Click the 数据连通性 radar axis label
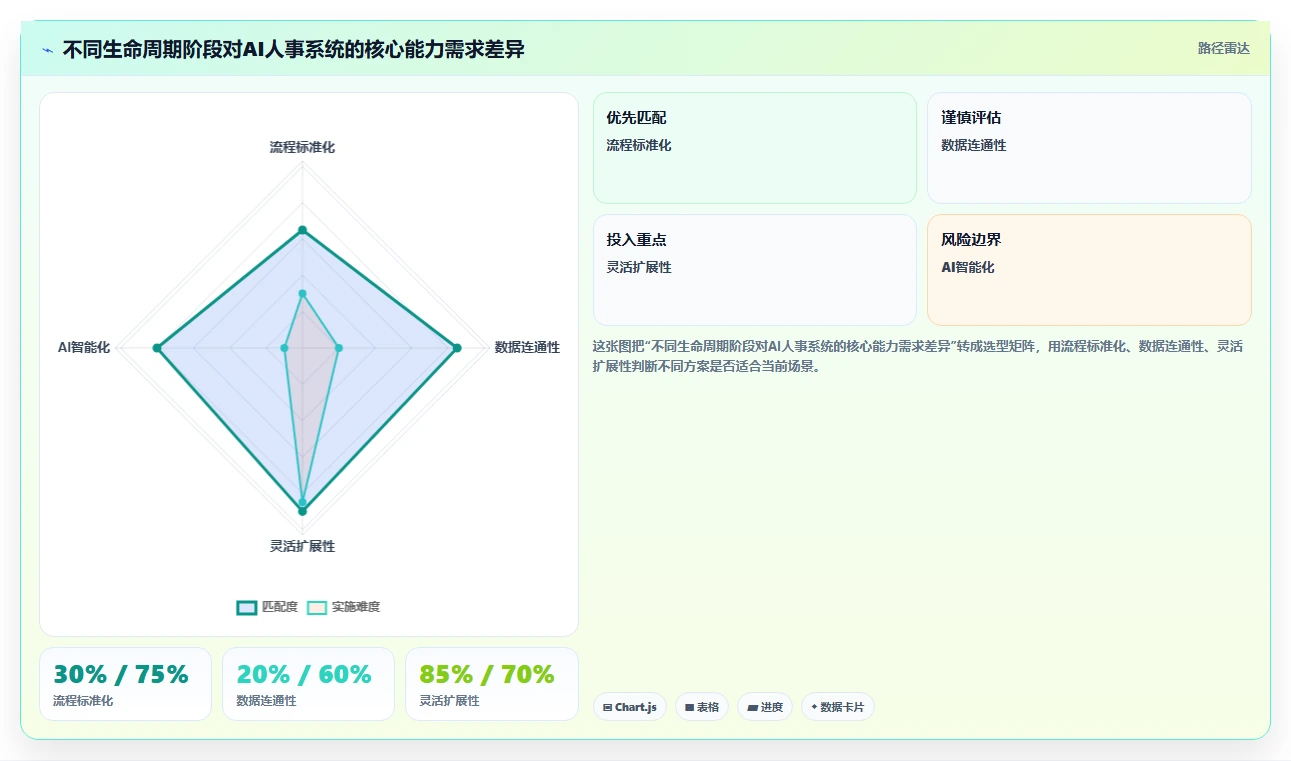The height and width of the screenshot is (761, 1291). 527,347
